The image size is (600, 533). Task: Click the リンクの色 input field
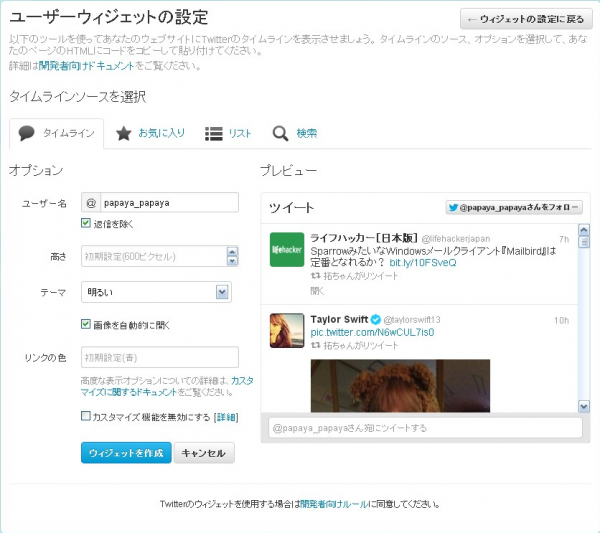(160, 357)
